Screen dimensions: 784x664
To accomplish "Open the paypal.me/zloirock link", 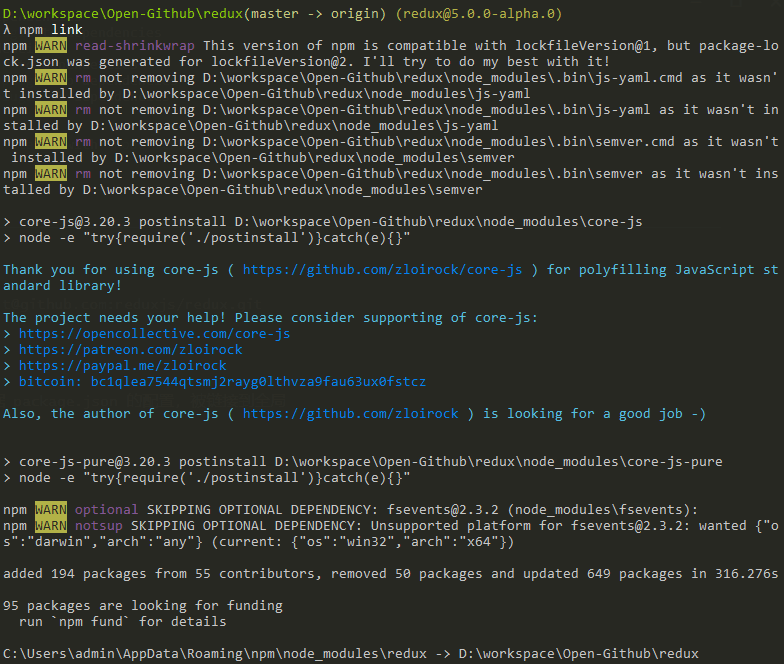I will [x=122, y=366].
